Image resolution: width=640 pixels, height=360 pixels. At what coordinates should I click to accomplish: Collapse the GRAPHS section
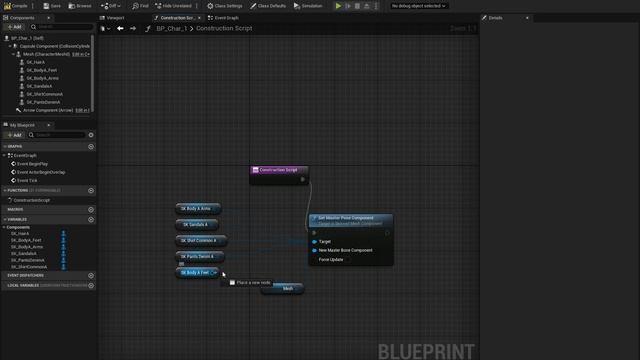click(4, 146)
